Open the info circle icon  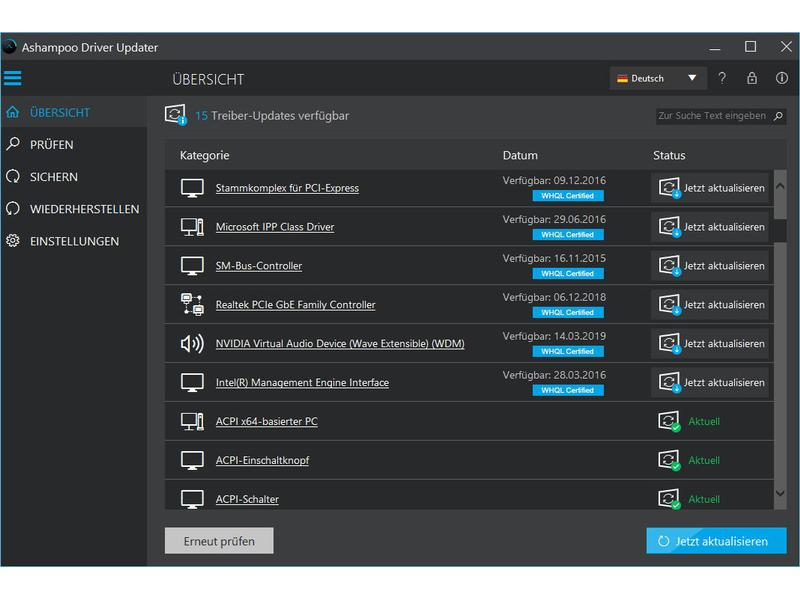(782, 78)
